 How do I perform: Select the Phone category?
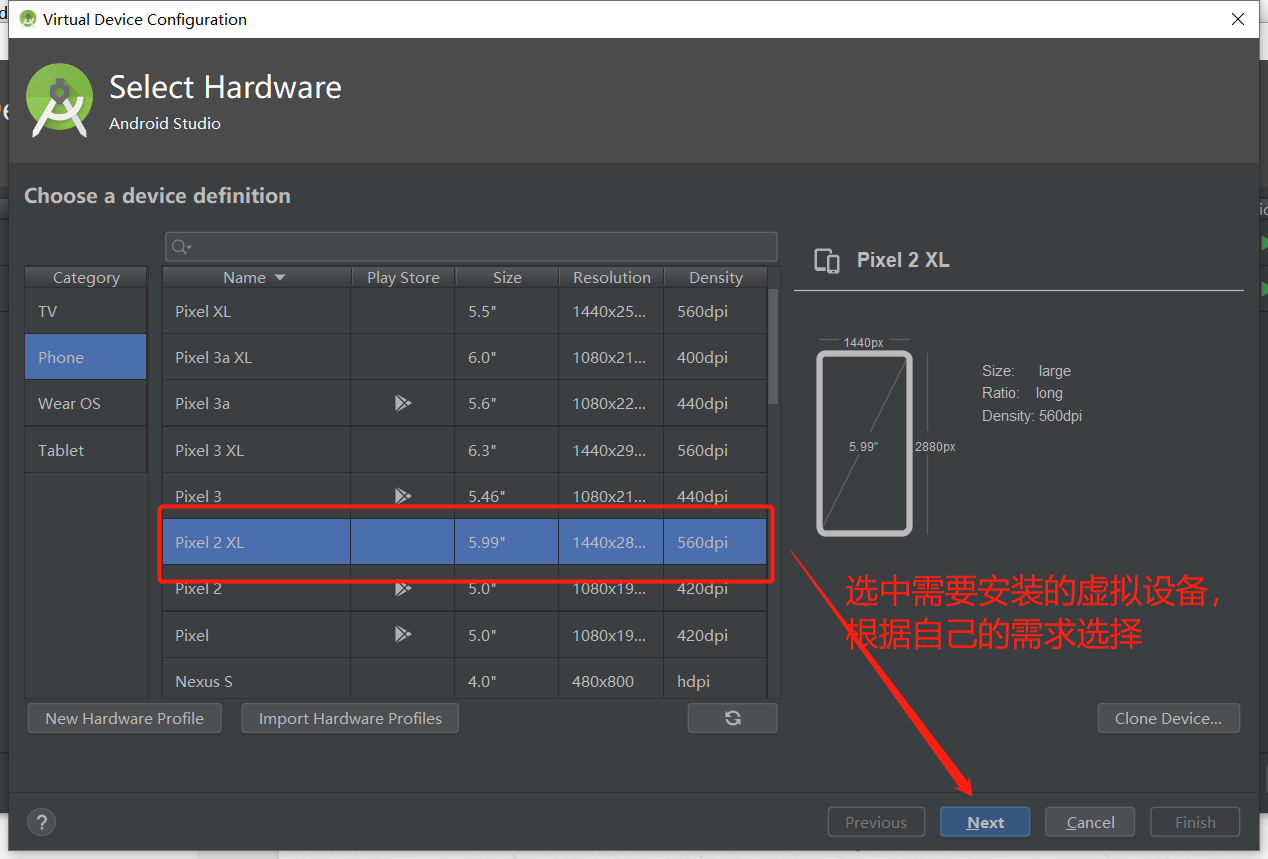(x=86, y=357)
